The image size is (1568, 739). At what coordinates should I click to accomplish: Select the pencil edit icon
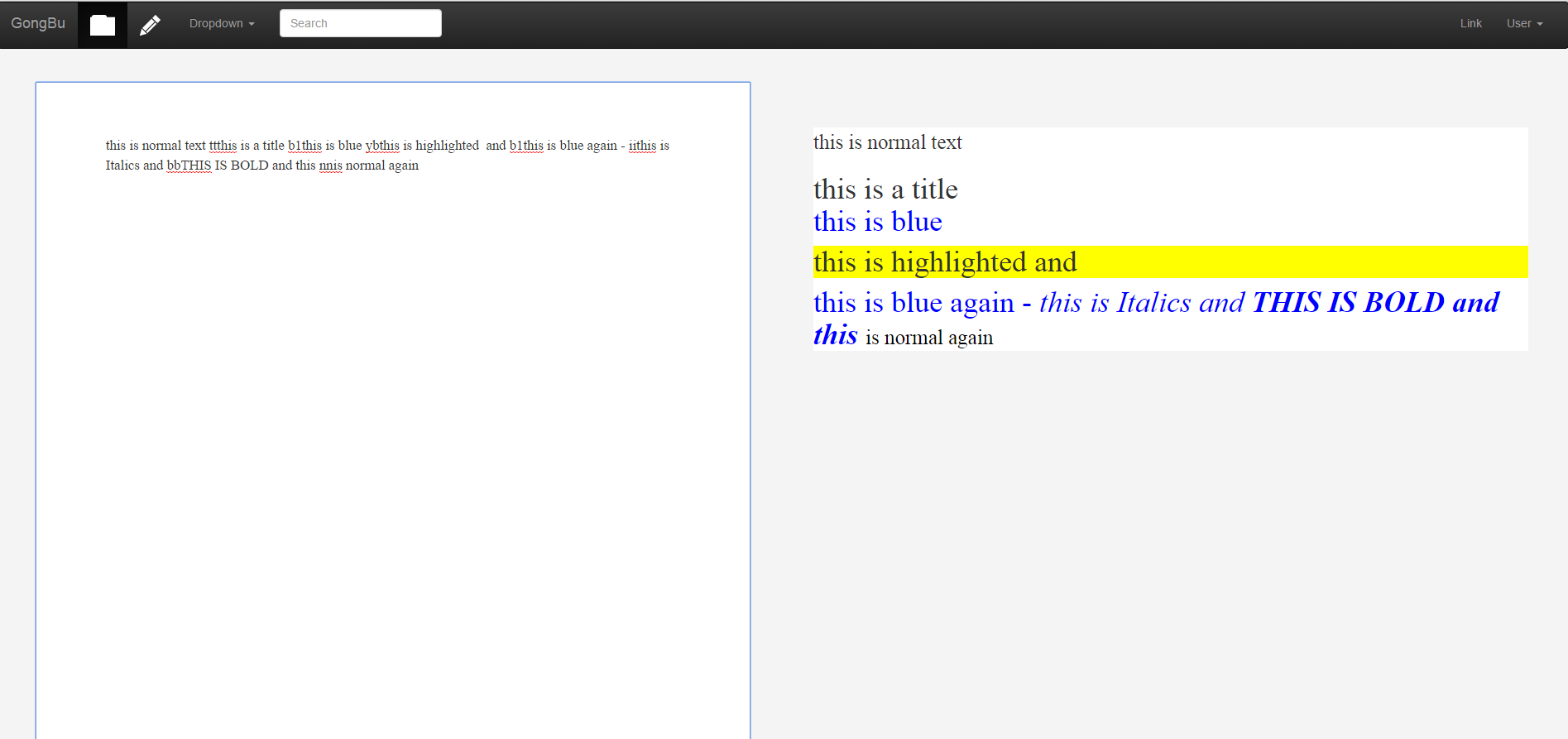coord(150,25)
